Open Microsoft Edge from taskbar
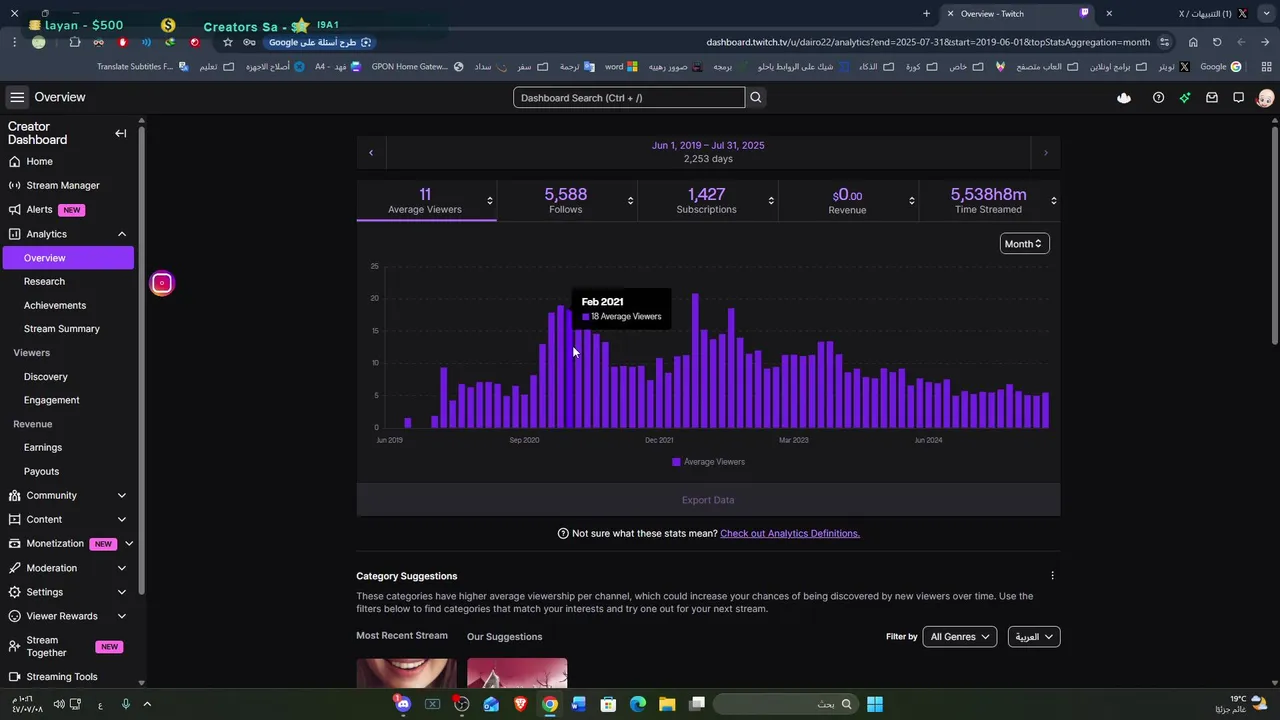Image resolution: width=1280 pixels, height=720 pixels. click(x=638, y=704)
